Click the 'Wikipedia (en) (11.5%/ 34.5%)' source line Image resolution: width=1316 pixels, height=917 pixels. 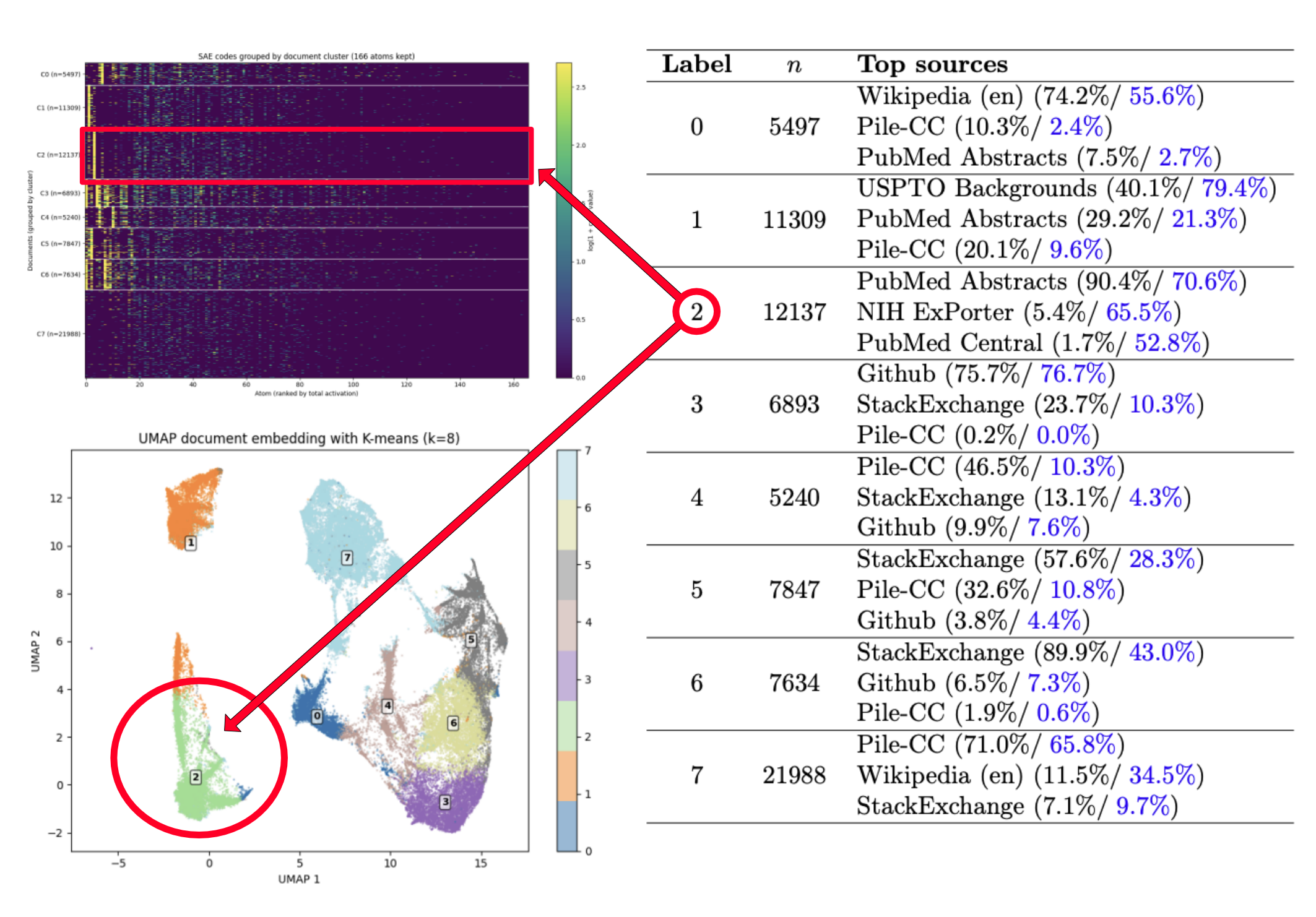click(x=1031, y=775)
